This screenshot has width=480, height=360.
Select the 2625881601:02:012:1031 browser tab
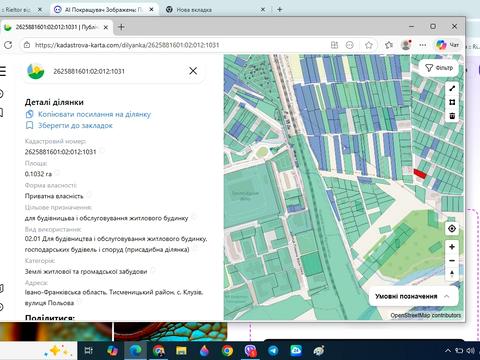pyautogui.click(x=56, y=27)
